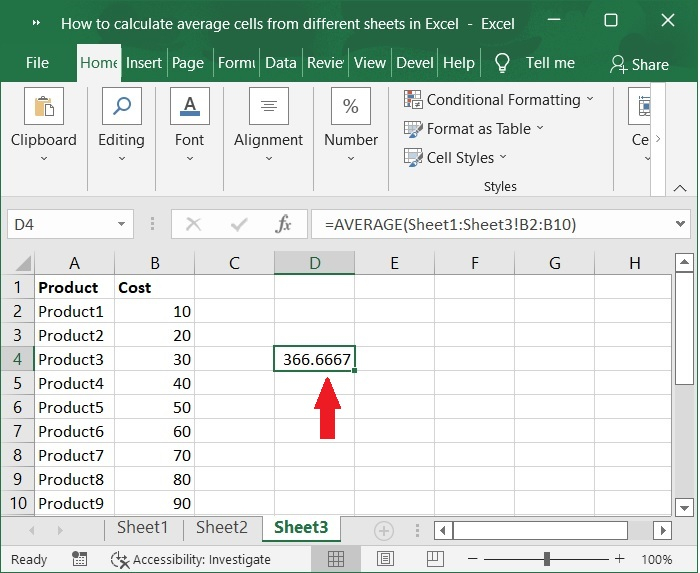The height and width of the screenshot is (573, 700).
Task: Click the Editing magnifier icon
Action: pyautogui.click(x=121, y=107)
